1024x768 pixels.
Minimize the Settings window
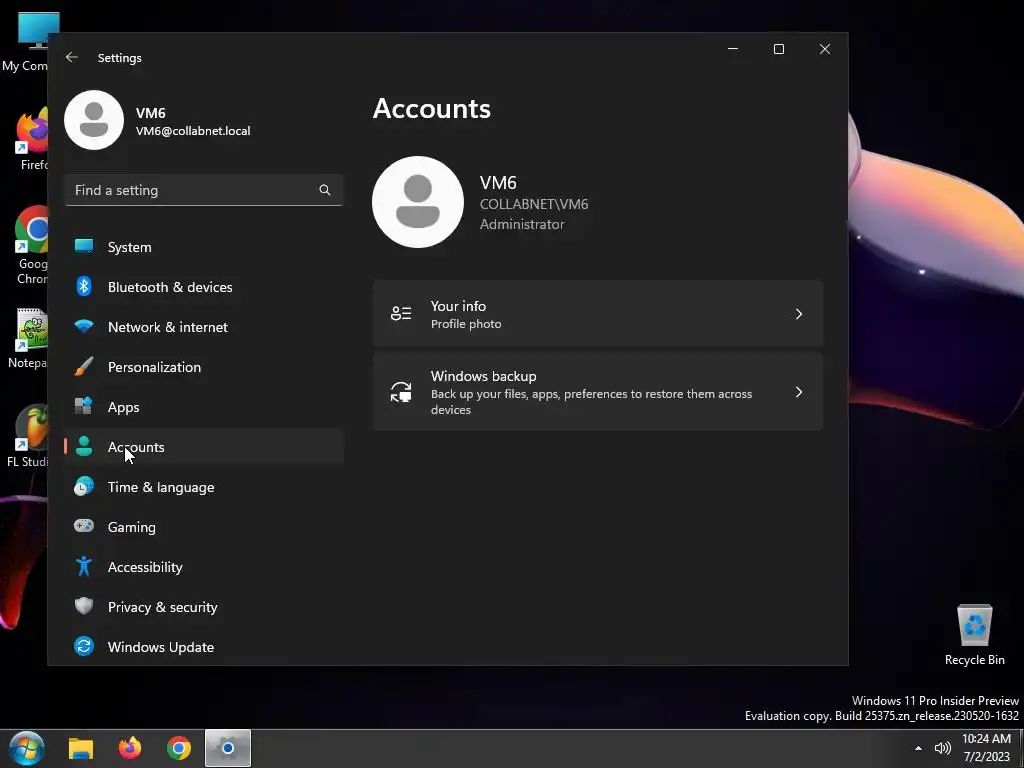point(733,49)
